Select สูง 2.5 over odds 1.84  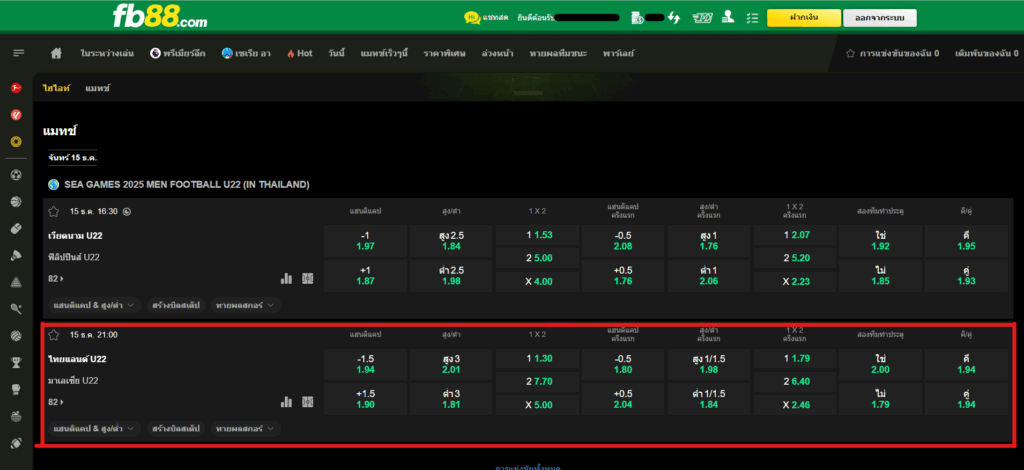tap(451, 241)
